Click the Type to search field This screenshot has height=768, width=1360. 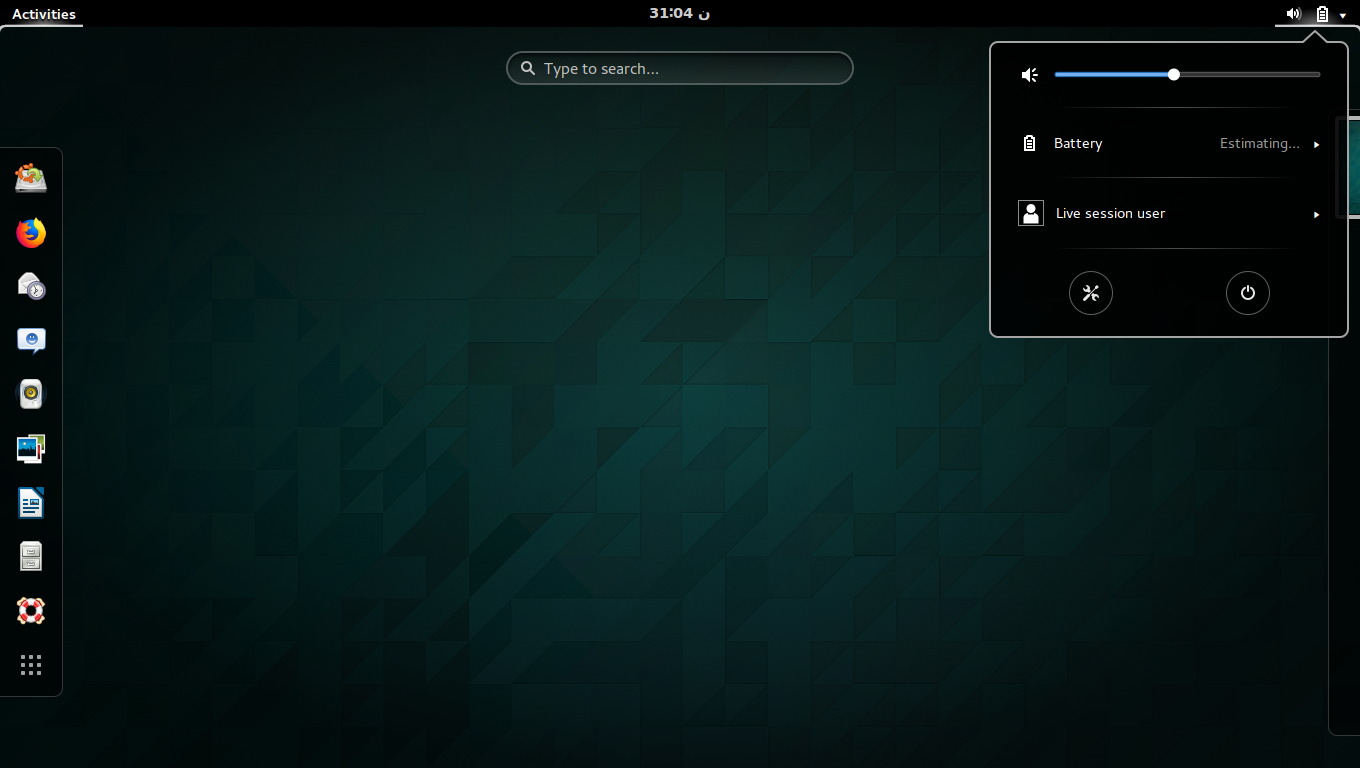click(679, 68)
